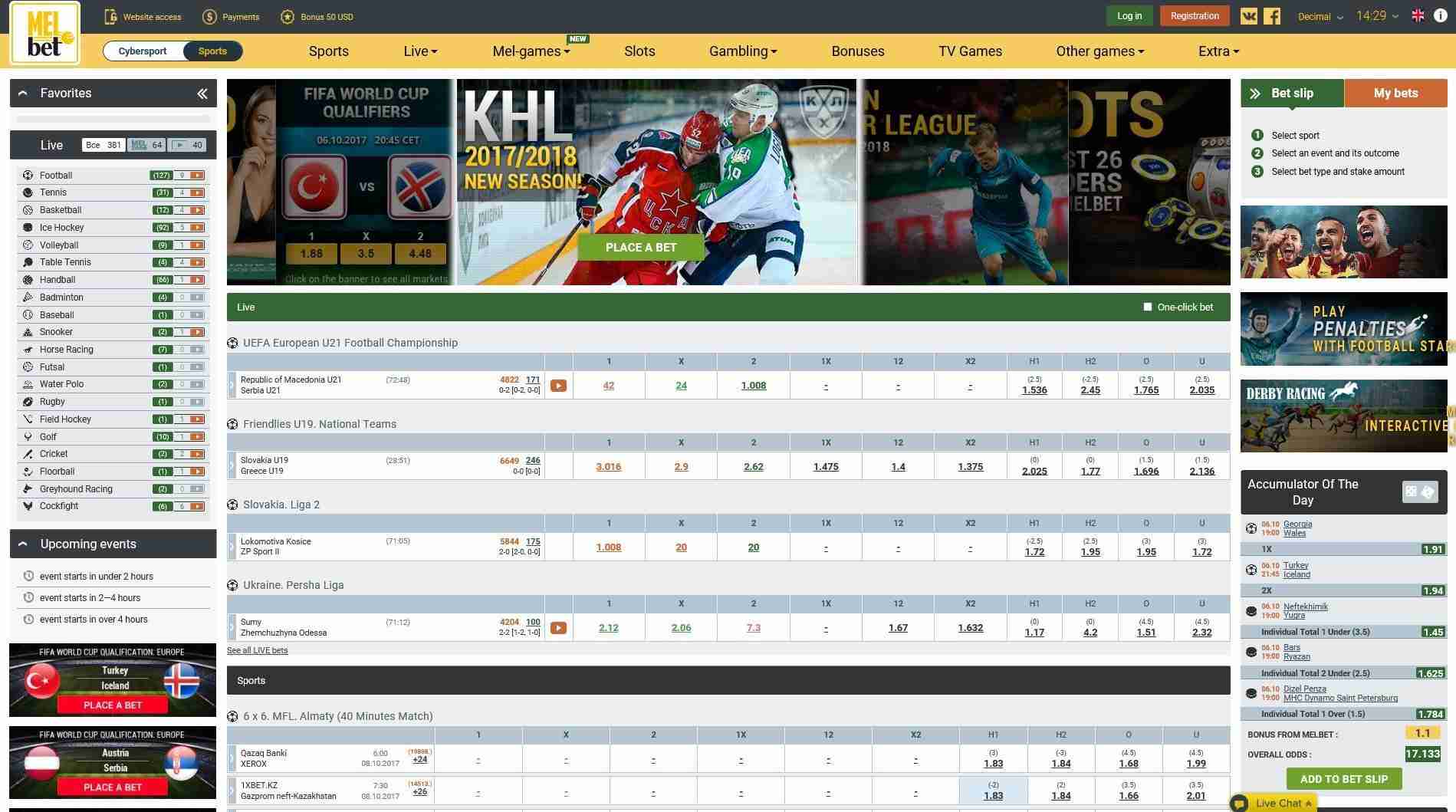1456x812 pixels.
Task: Open the Facebook page icon
Action: point(1272,16)
